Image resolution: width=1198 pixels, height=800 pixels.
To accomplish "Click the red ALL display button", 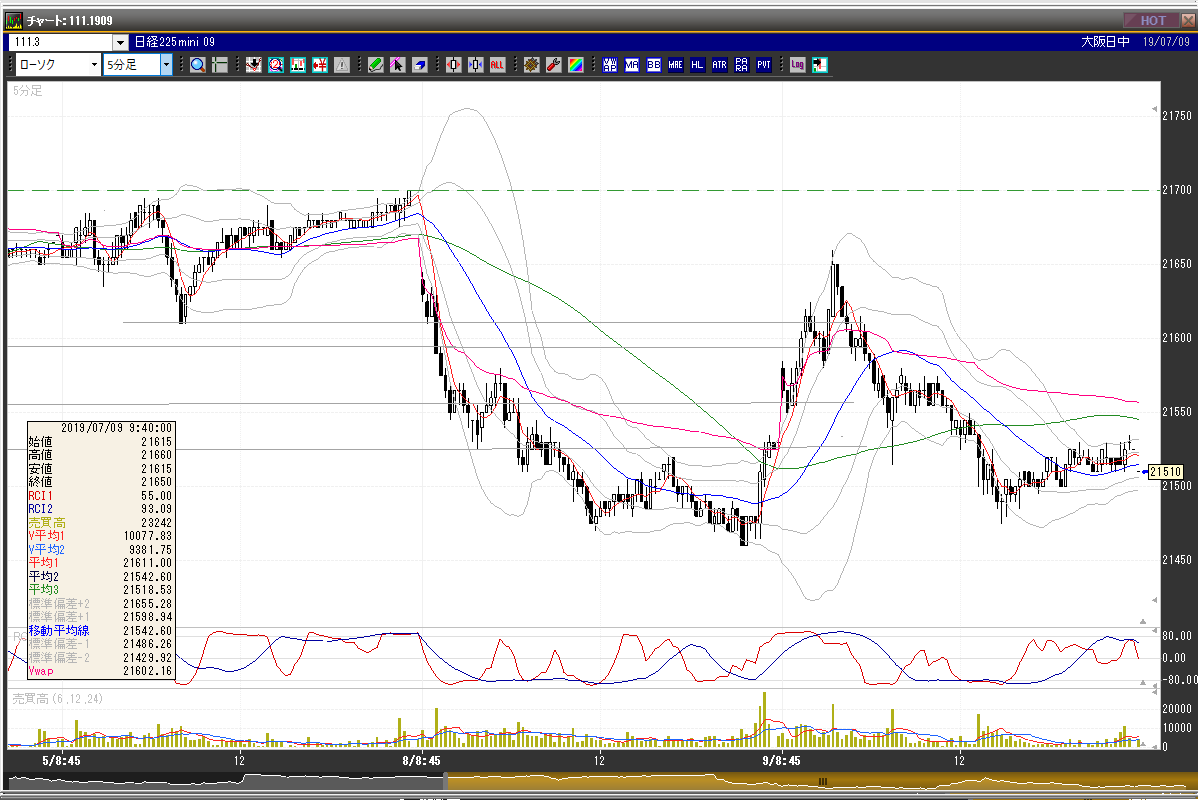I will (497, 65).
